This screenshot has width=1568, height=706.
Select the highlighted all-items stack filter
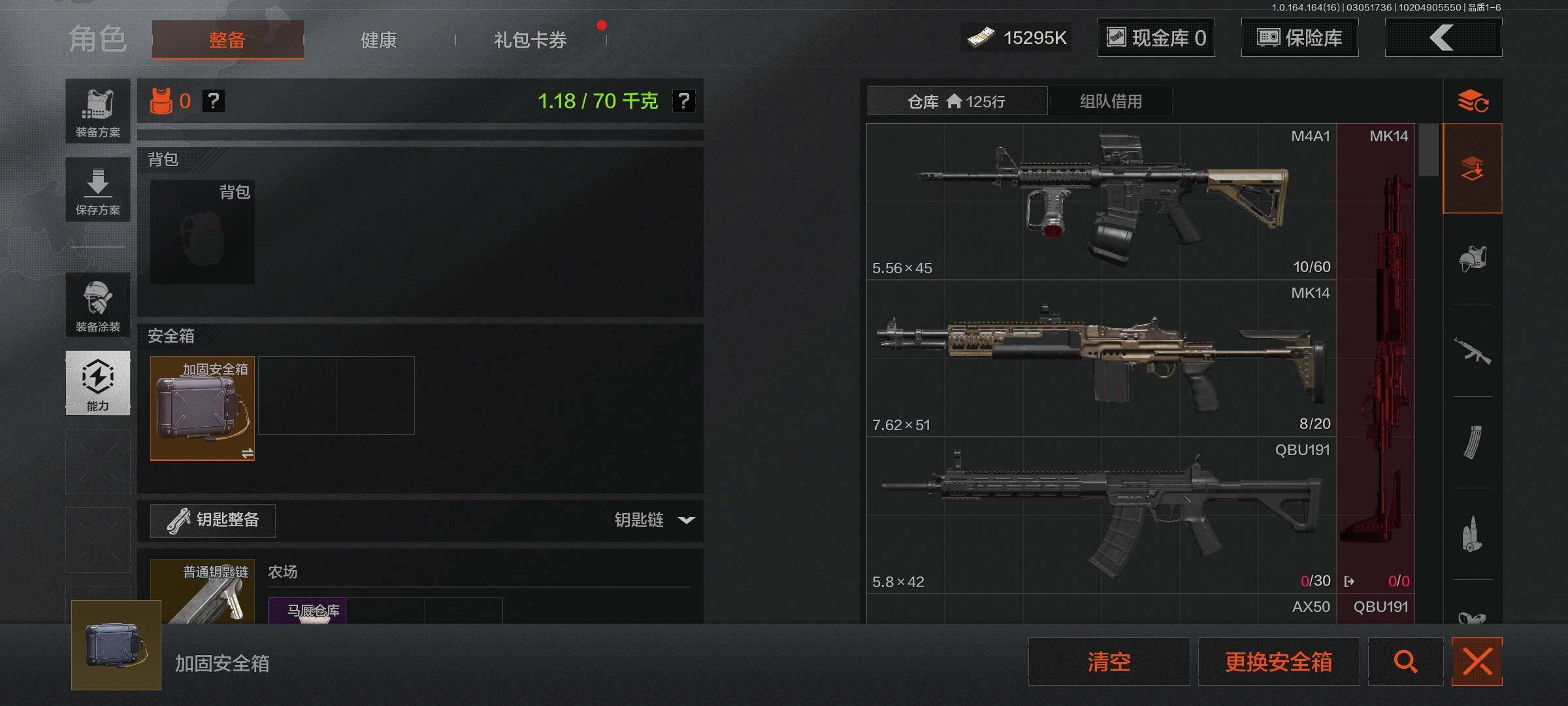coord(1473,169)
